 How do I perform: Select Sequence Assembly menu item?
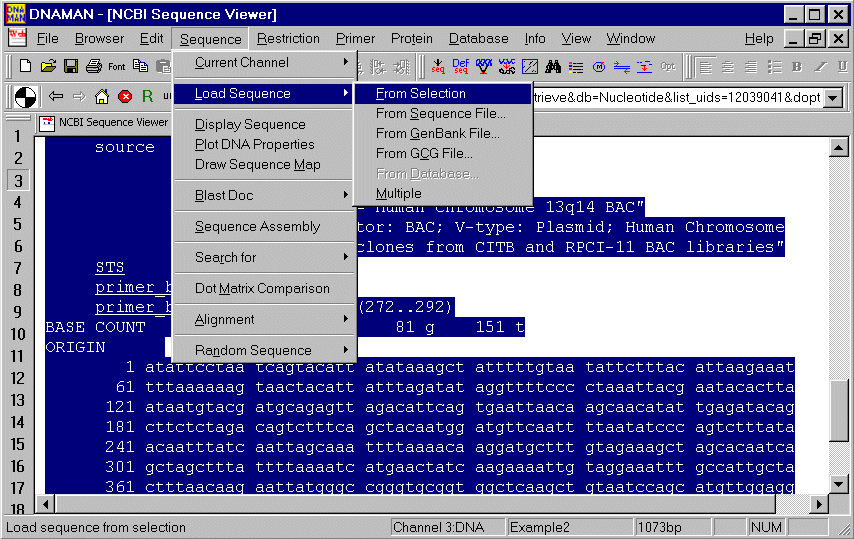(265, 226)
